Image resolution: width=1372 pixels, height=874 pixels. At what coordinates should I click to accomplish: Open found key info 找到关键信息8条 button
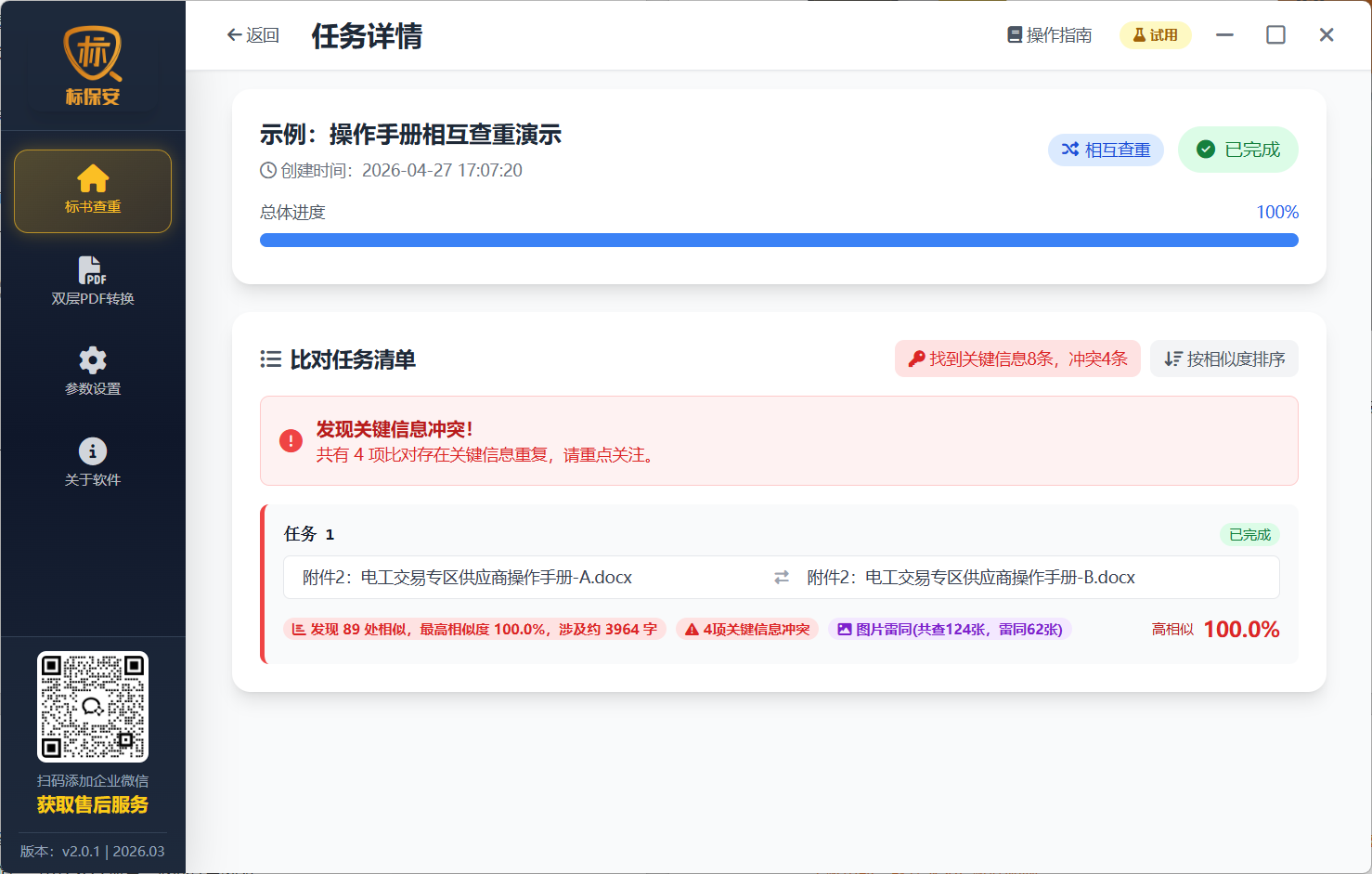coord(1017,359)
